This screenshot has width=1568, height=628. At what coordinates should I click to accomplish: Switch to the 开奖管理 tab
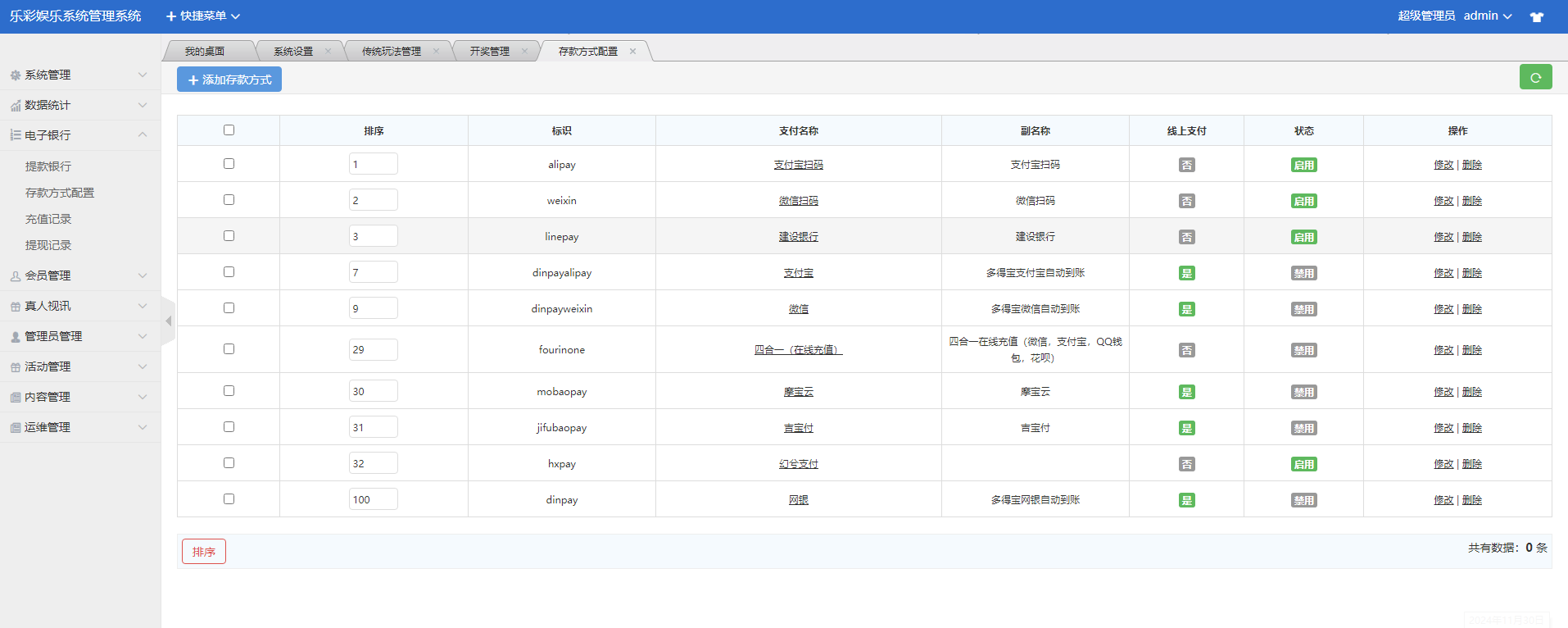489,51
